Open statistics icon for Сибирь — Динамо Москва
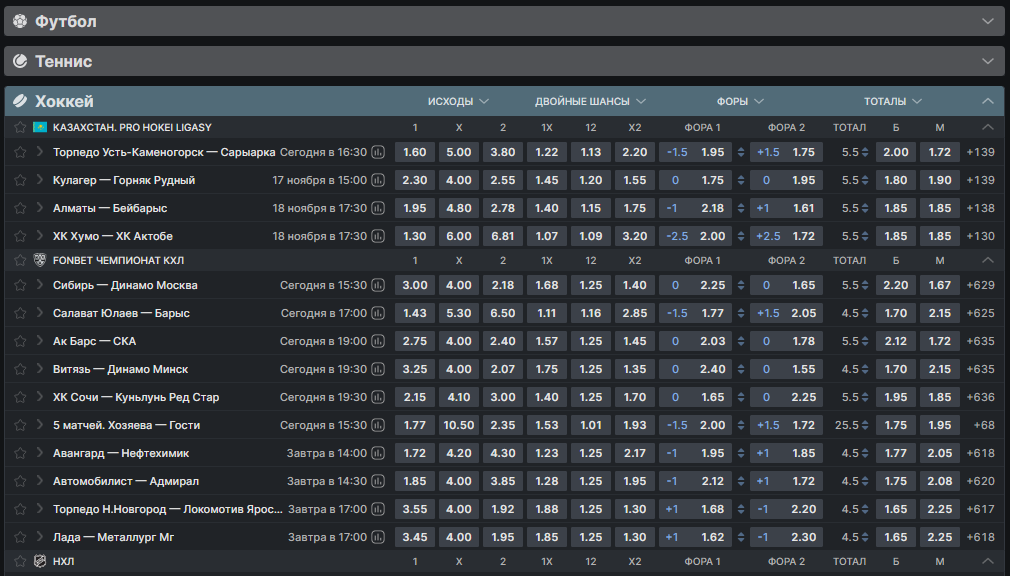Viewport: 1010px width, 576px height. coord(378,285)
